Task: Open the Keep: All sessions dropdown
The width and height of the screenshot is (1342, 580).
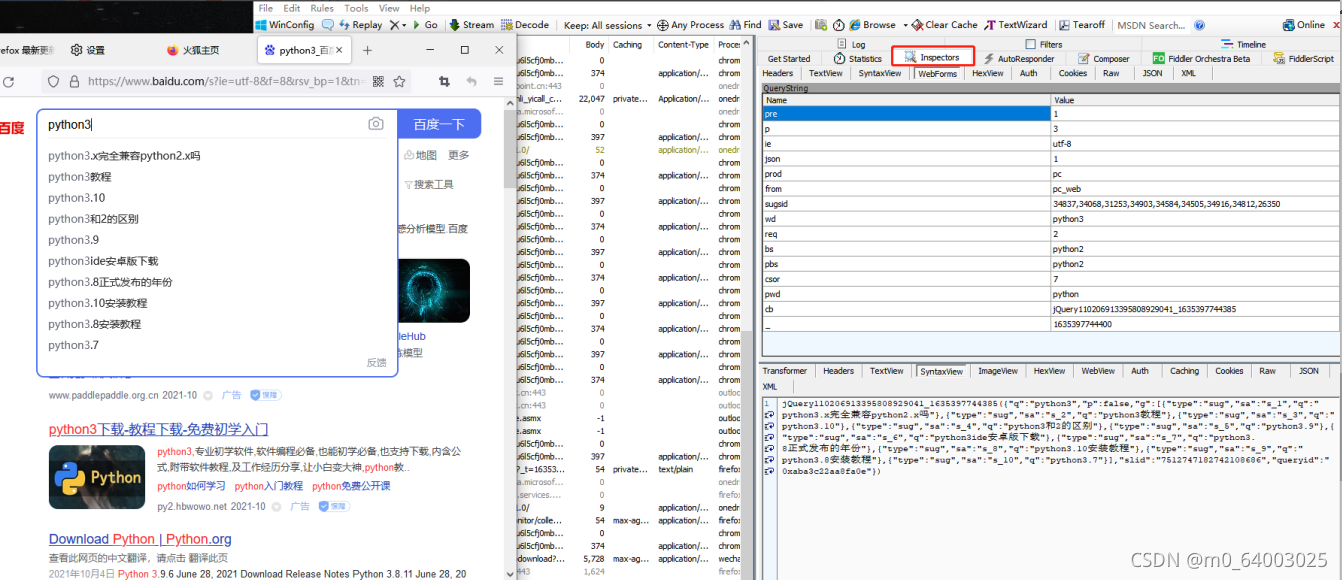Action: click(x=607, y=25)
